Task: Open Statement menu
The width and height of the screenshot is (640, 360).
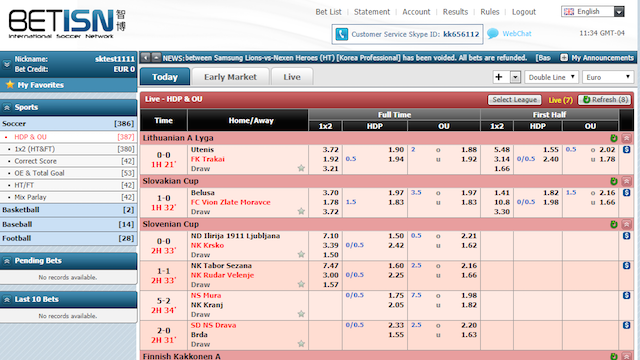Action: point(372,12)
